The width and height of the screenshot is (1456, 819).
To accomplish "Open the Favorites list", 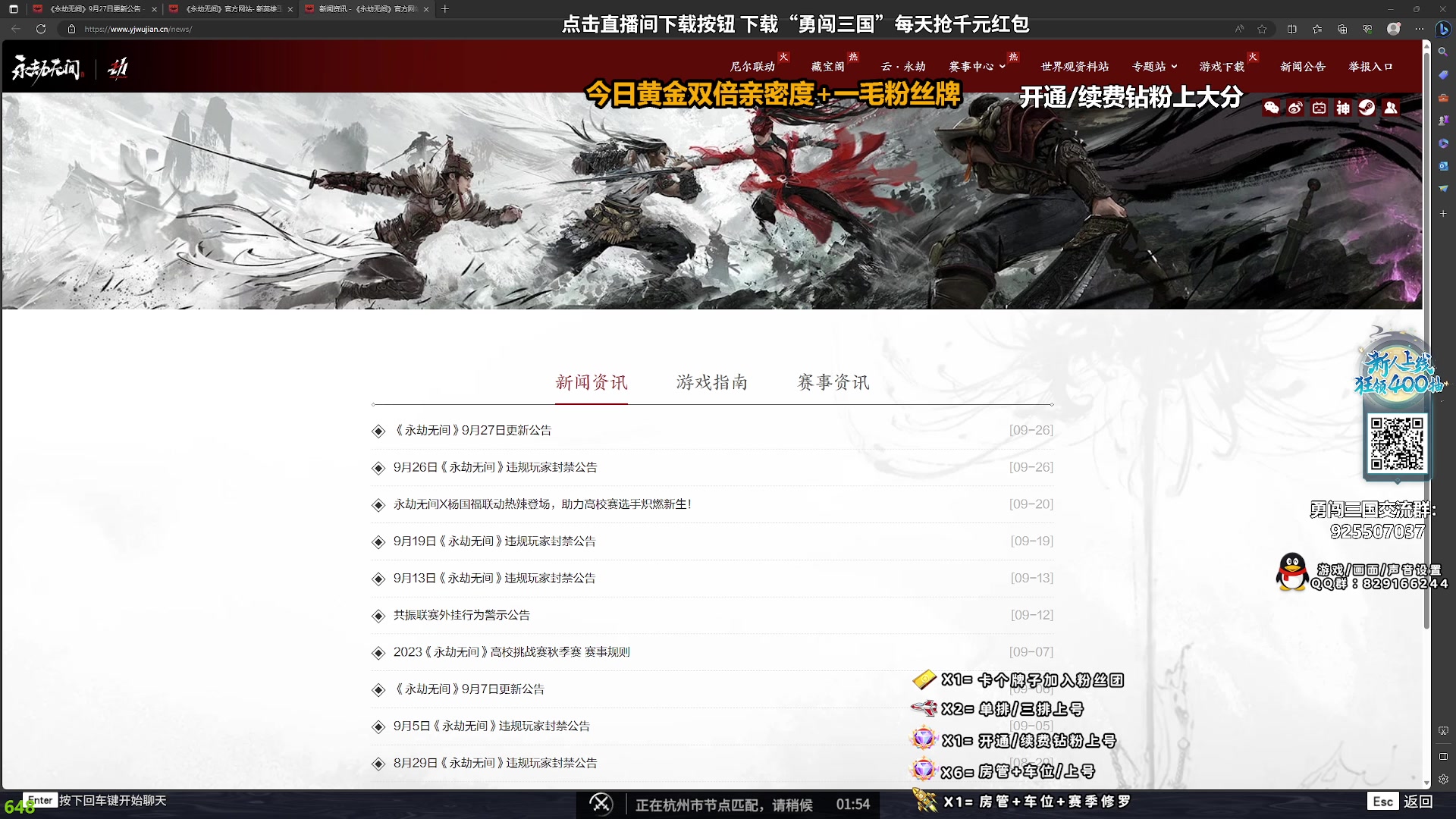I will coord(1317,29).
